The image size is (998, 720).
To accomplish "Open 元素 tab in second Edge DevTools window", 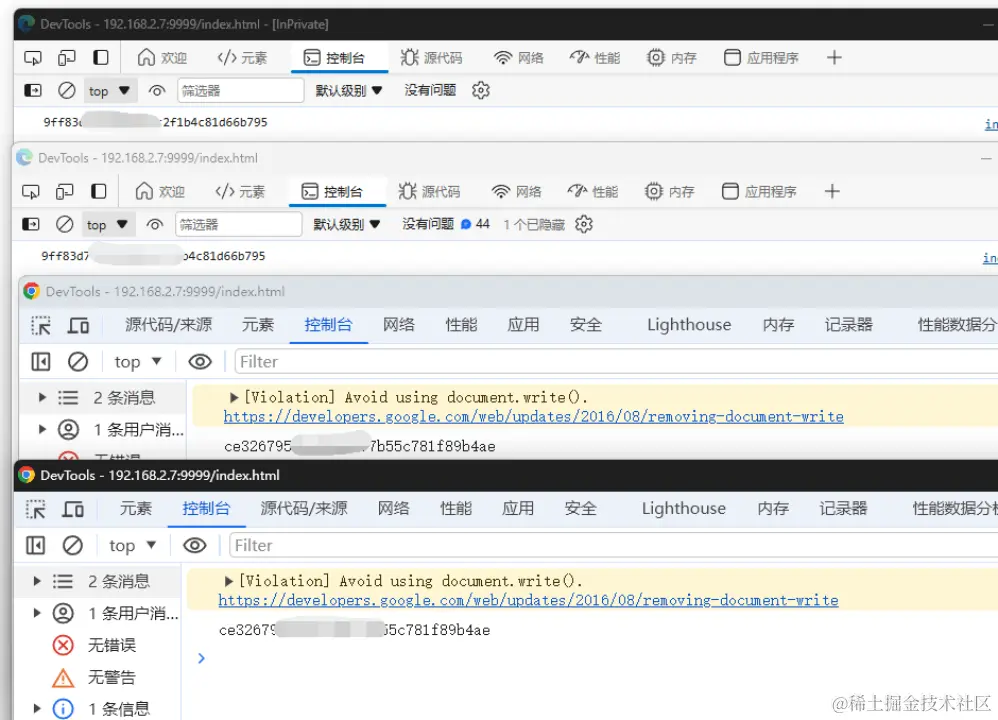I will pos(241,192).
